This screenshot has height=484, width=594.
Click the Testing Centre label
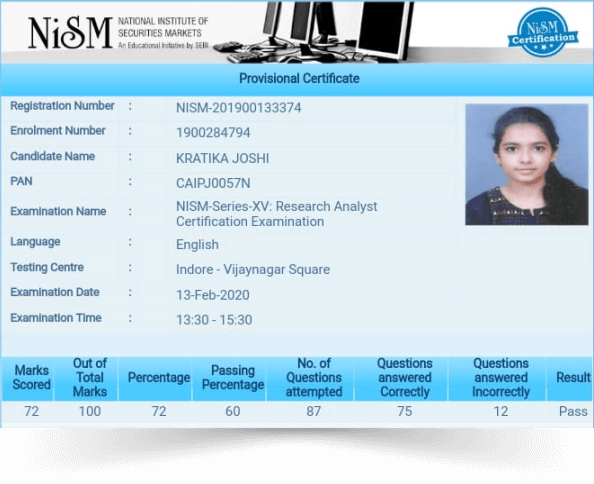[x=47, y=267]
